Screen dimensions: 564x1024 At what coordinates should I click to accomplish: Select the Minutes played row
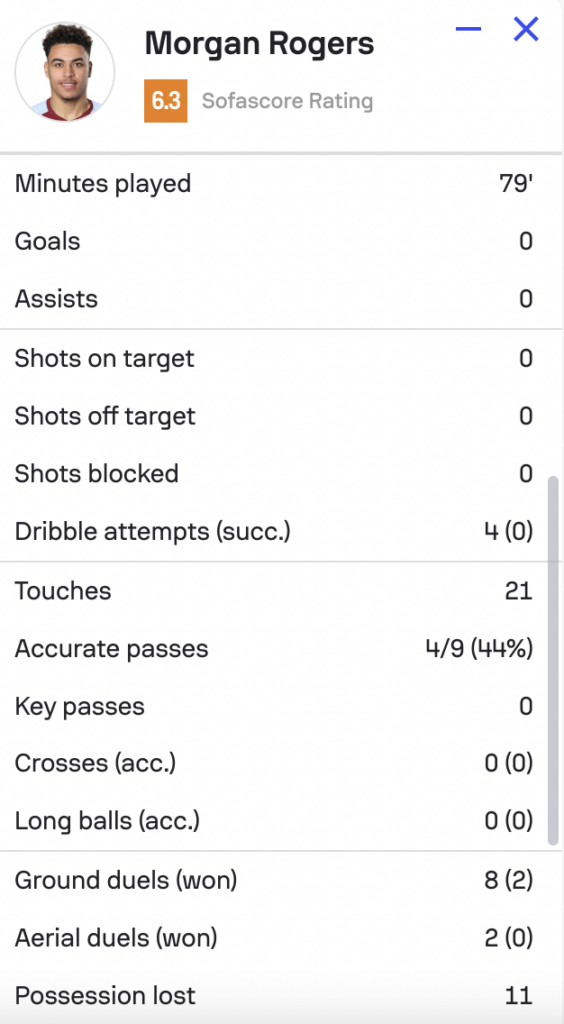tap(274, 184)
